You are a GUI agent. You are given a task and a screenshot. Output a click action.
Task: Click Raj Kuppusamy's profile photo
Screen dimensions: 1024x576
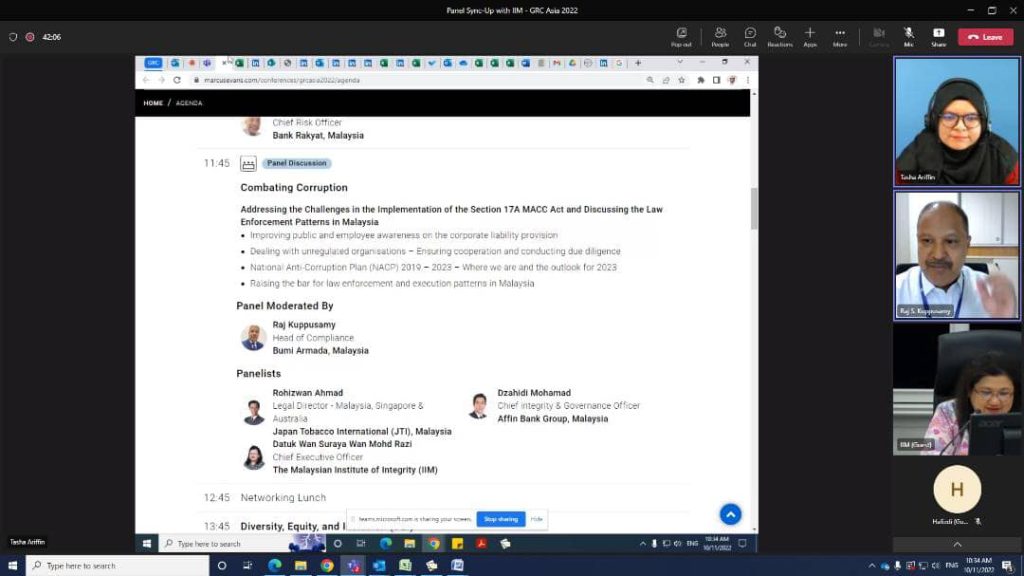(253, 338)
